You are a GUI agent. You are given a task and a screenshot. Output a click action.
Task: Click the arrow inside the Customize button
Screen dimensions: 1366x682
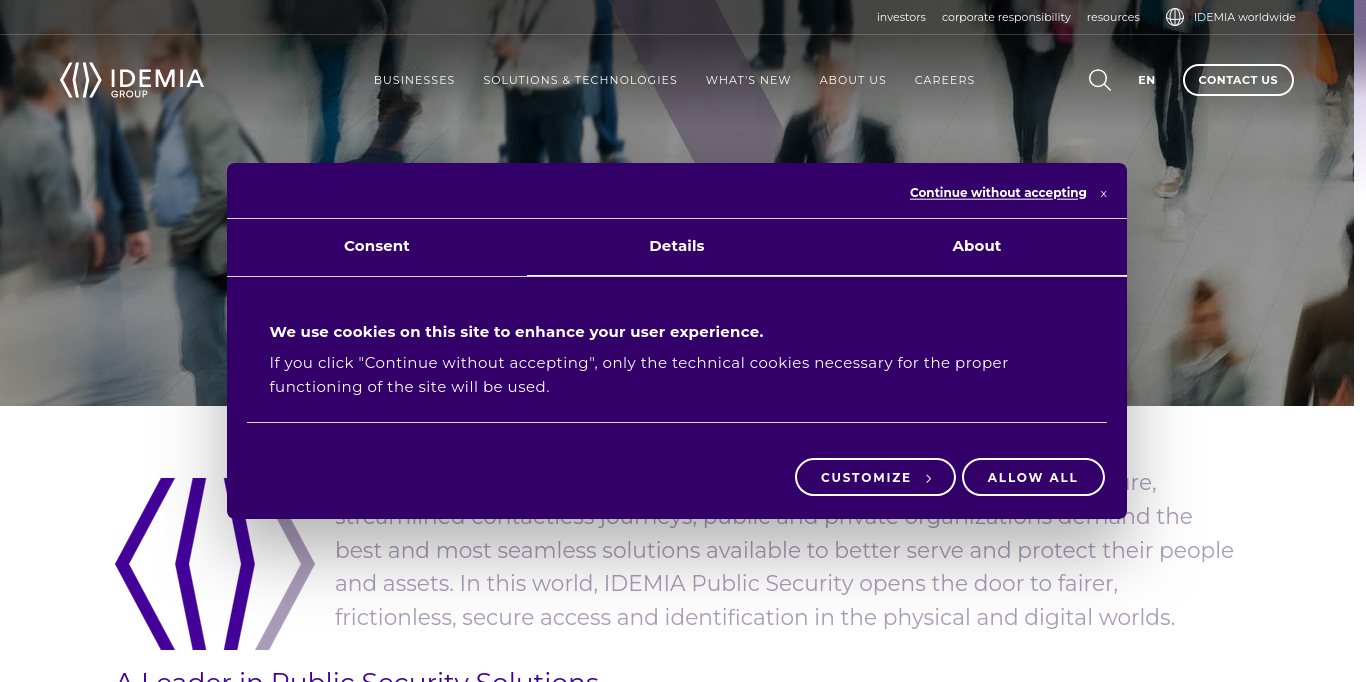[928, 478]
